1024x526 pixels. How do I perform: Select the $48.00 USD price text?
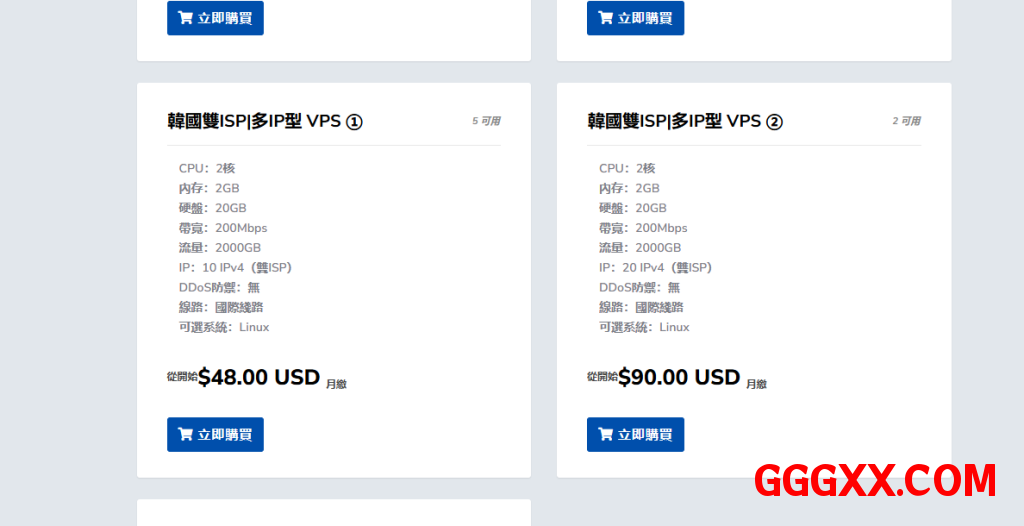(x=258, y=377)
